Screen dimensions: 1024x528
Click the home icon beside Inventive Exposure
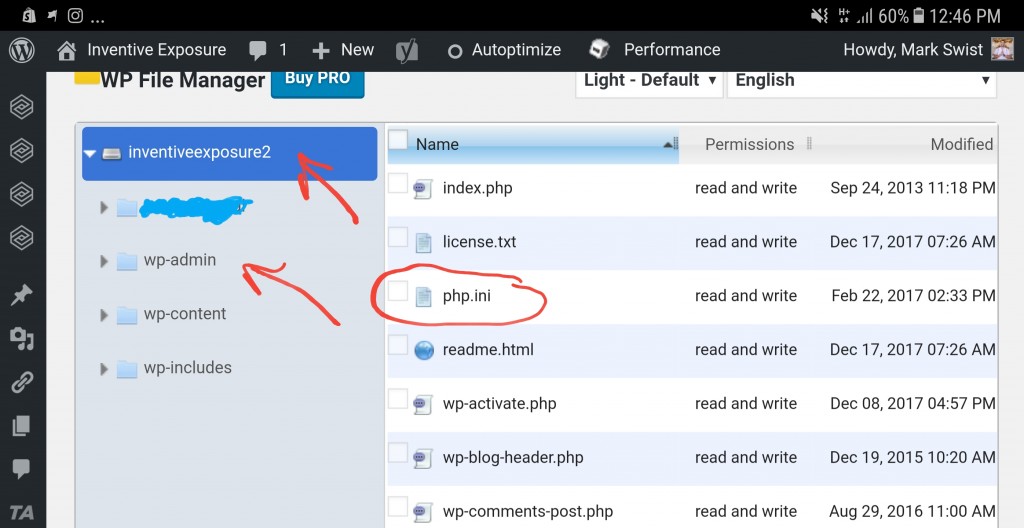tap(66, 50)
